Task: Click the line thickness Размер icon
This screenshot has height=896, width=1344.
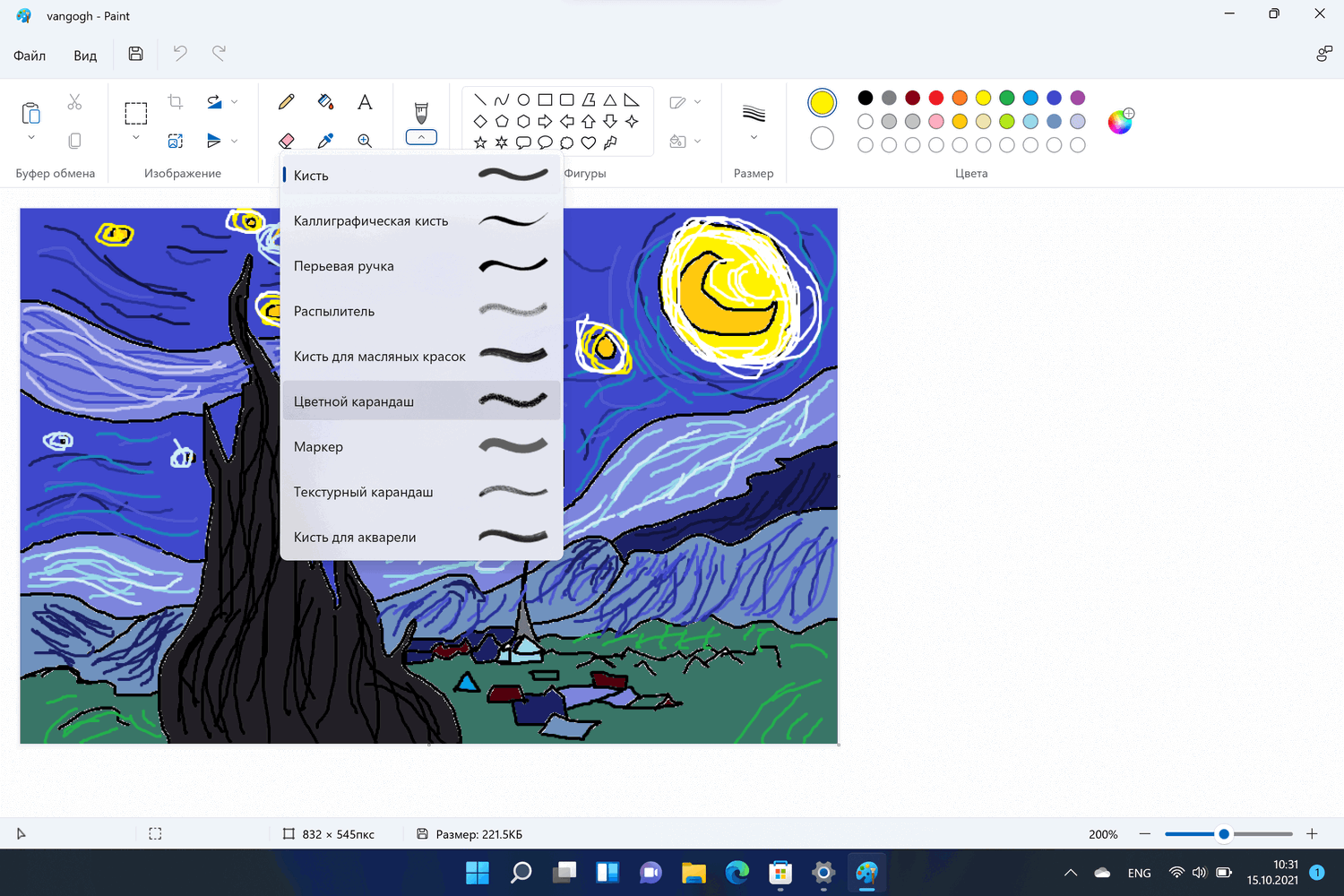Action: click(x=754, y=113)
